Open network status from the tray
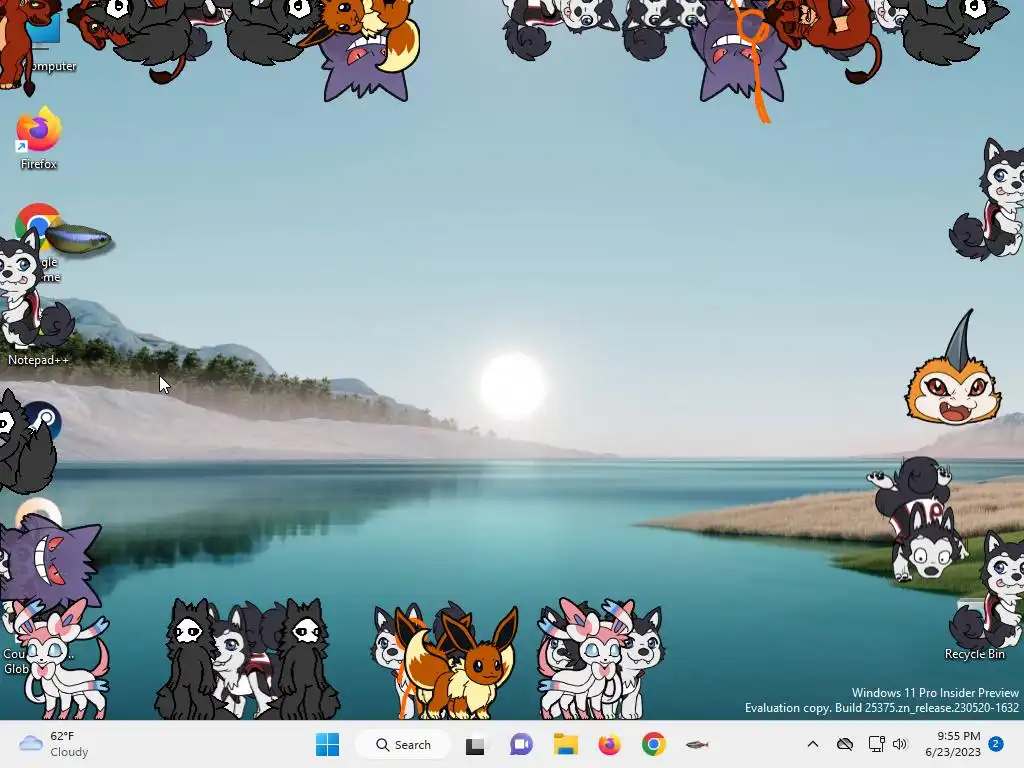Screen dimensions: 1024x768 pos(876,744)
